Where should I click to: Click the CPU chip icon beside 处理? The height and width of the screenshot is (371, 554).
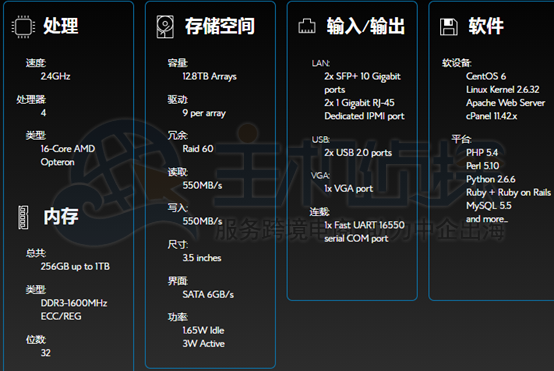pos(23,26)
